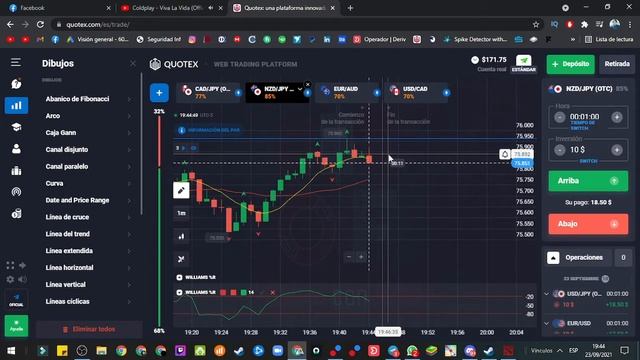Switch to the EUR/AUD asset tab
This screenshot has width=640, height=360.
click(x=346, y=93)
